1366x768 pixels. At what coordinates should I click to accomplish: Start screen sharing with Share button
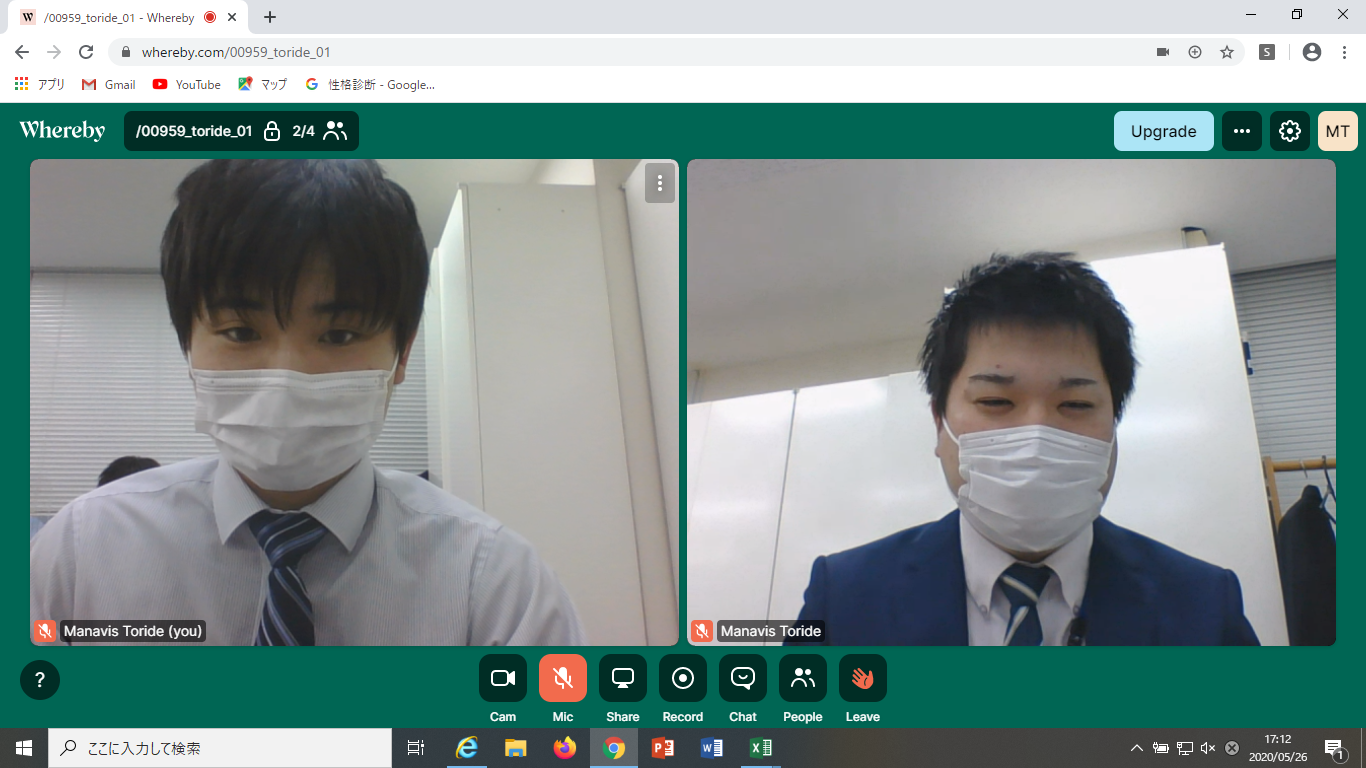coord(623,678)
